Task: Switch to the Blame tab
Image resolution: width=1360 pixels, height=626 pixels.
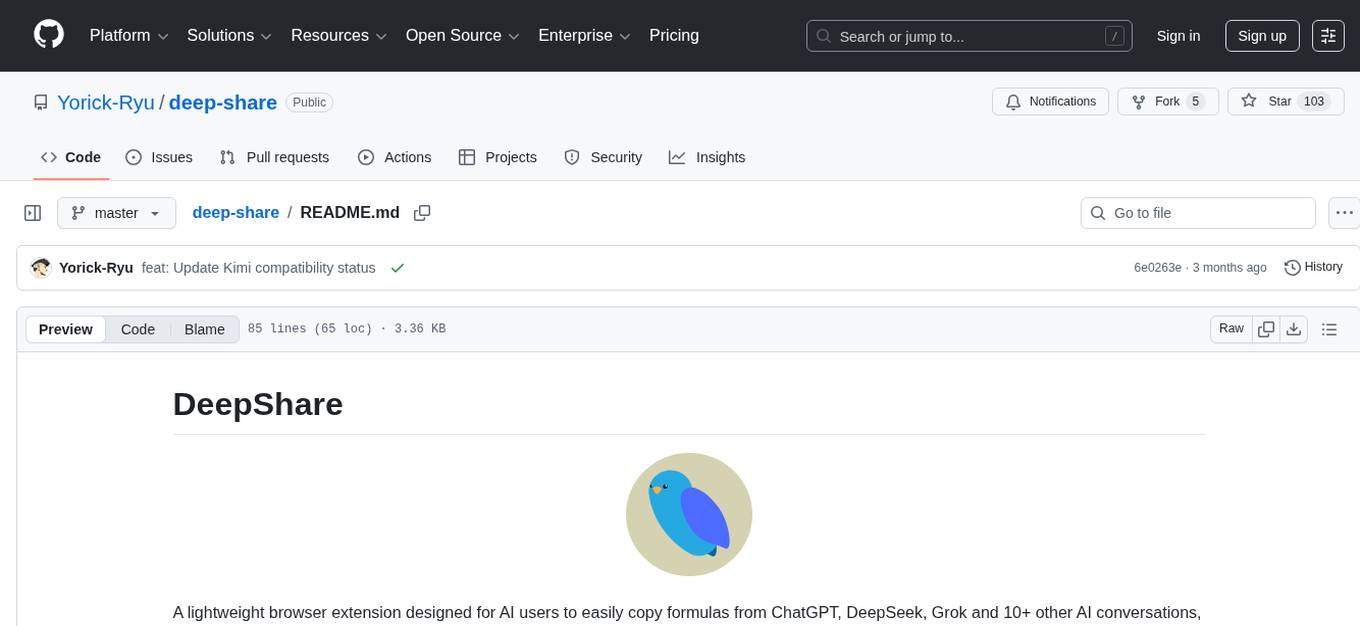Action: click(x=204, y=329)
